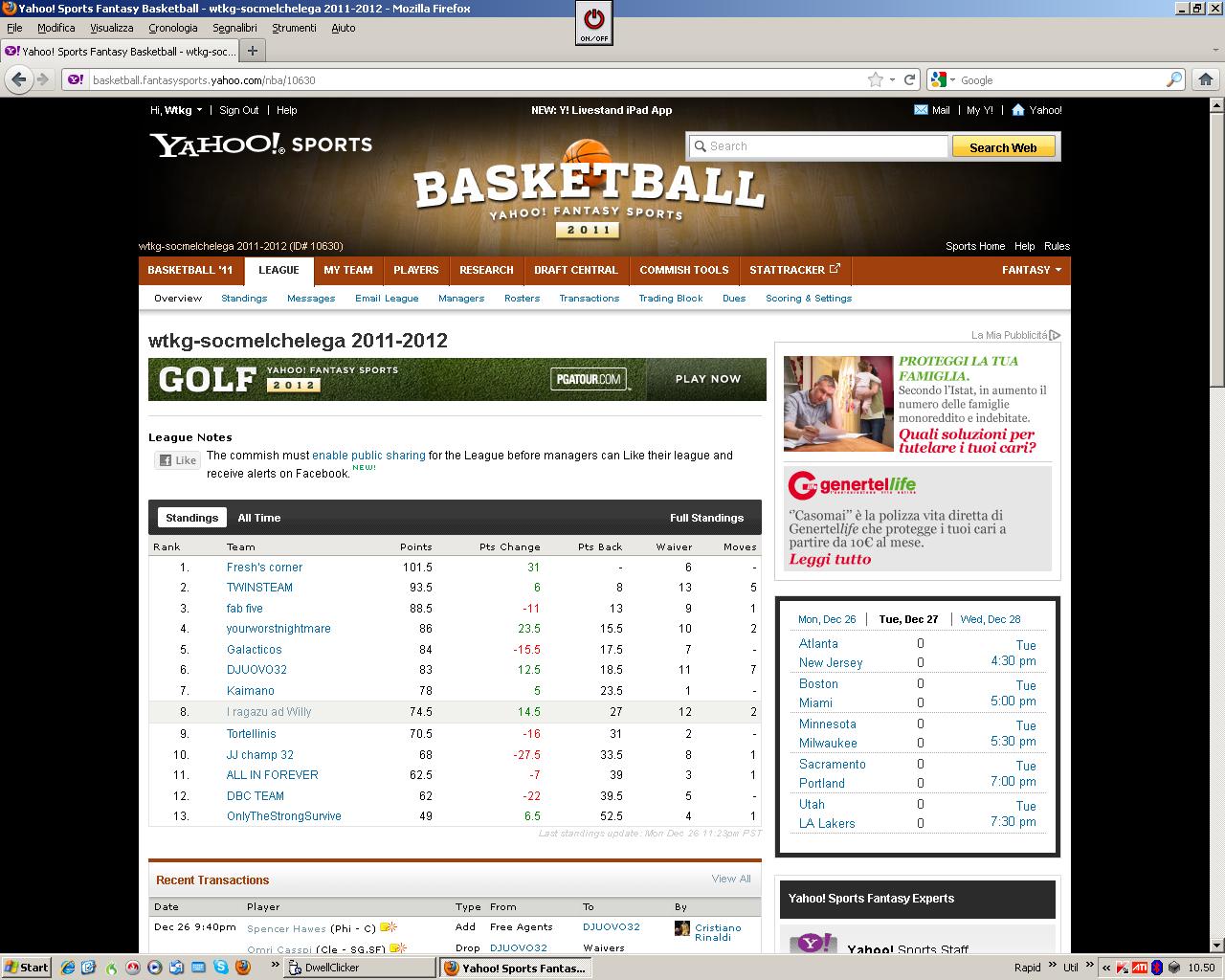
Task: Click the Bluetooth icon in system tray
Action: 1156,968
